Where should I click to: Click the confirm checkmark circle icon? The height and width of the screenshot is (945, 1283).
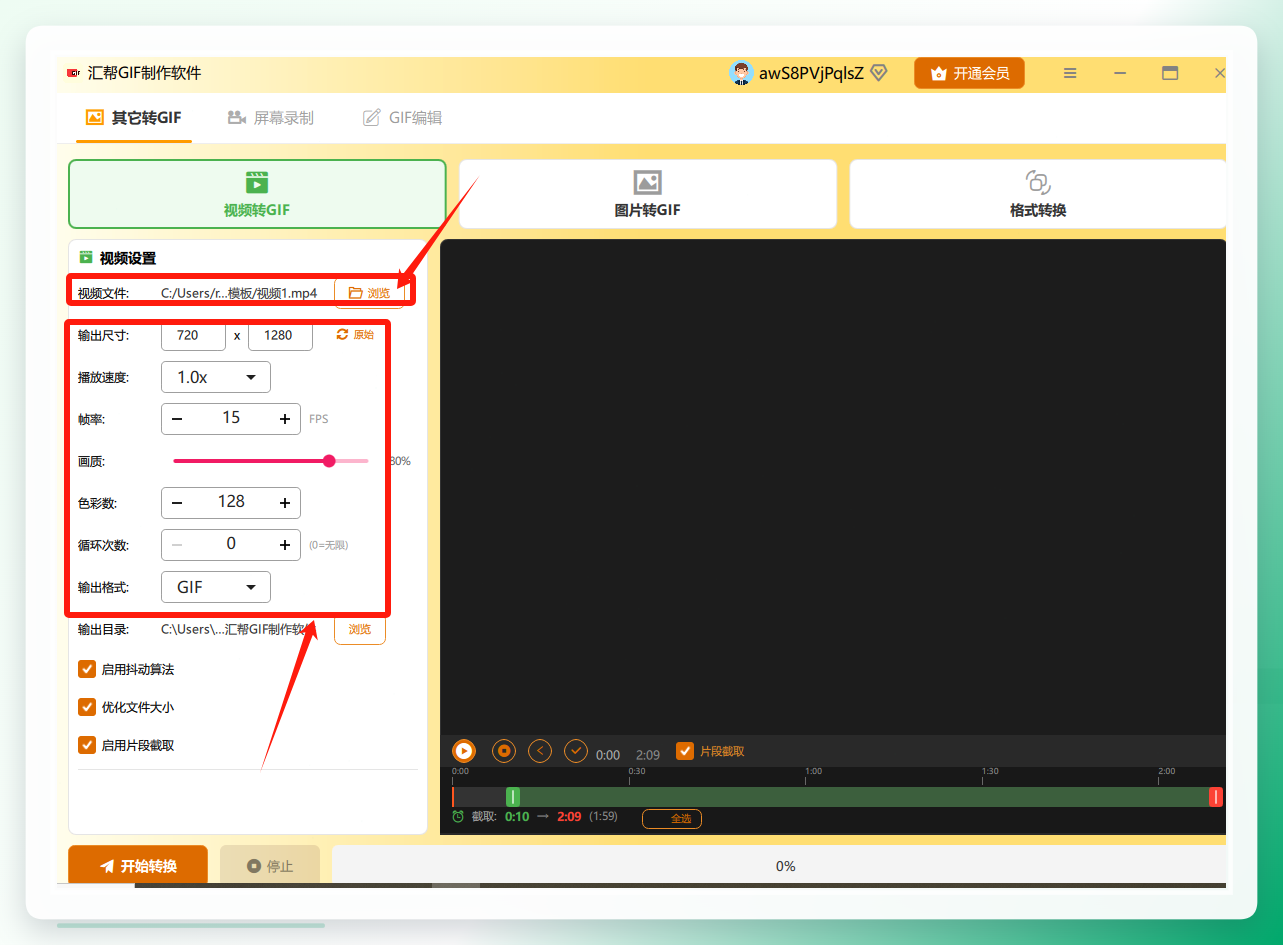575,750
